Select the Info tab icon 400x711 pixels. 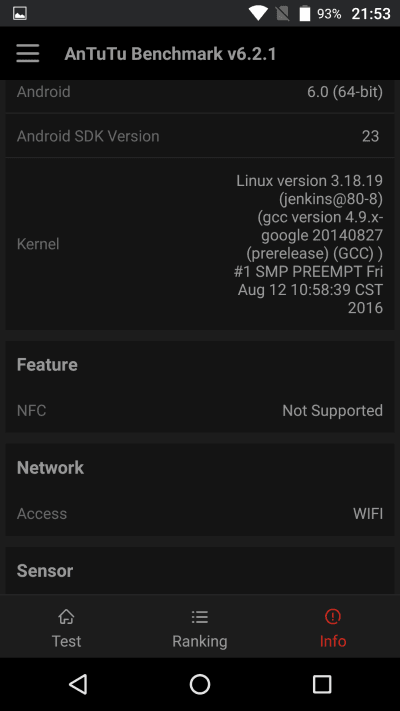333,616
